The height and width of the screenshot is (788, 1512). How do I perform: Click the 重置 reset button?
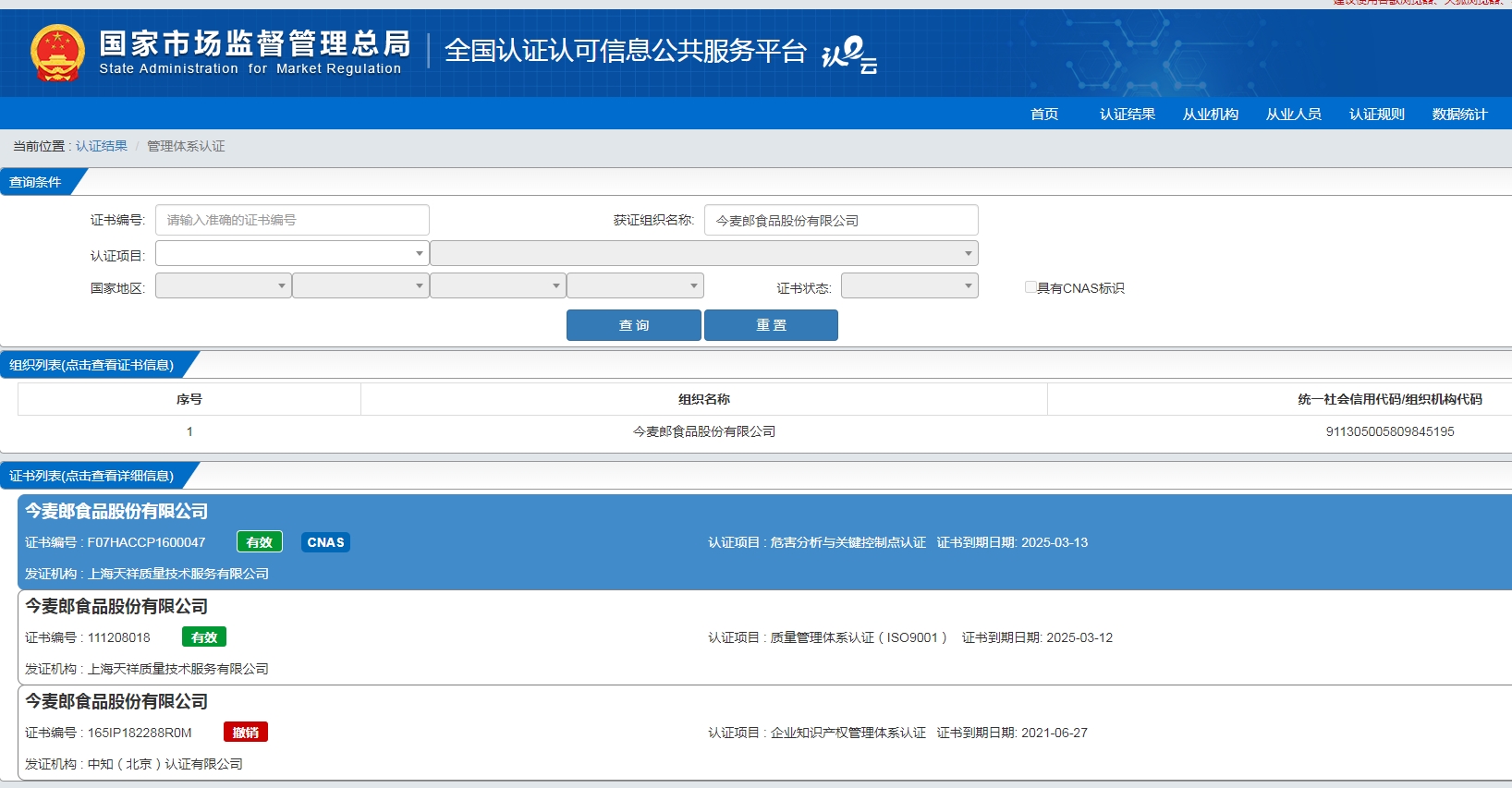point(771,325)
